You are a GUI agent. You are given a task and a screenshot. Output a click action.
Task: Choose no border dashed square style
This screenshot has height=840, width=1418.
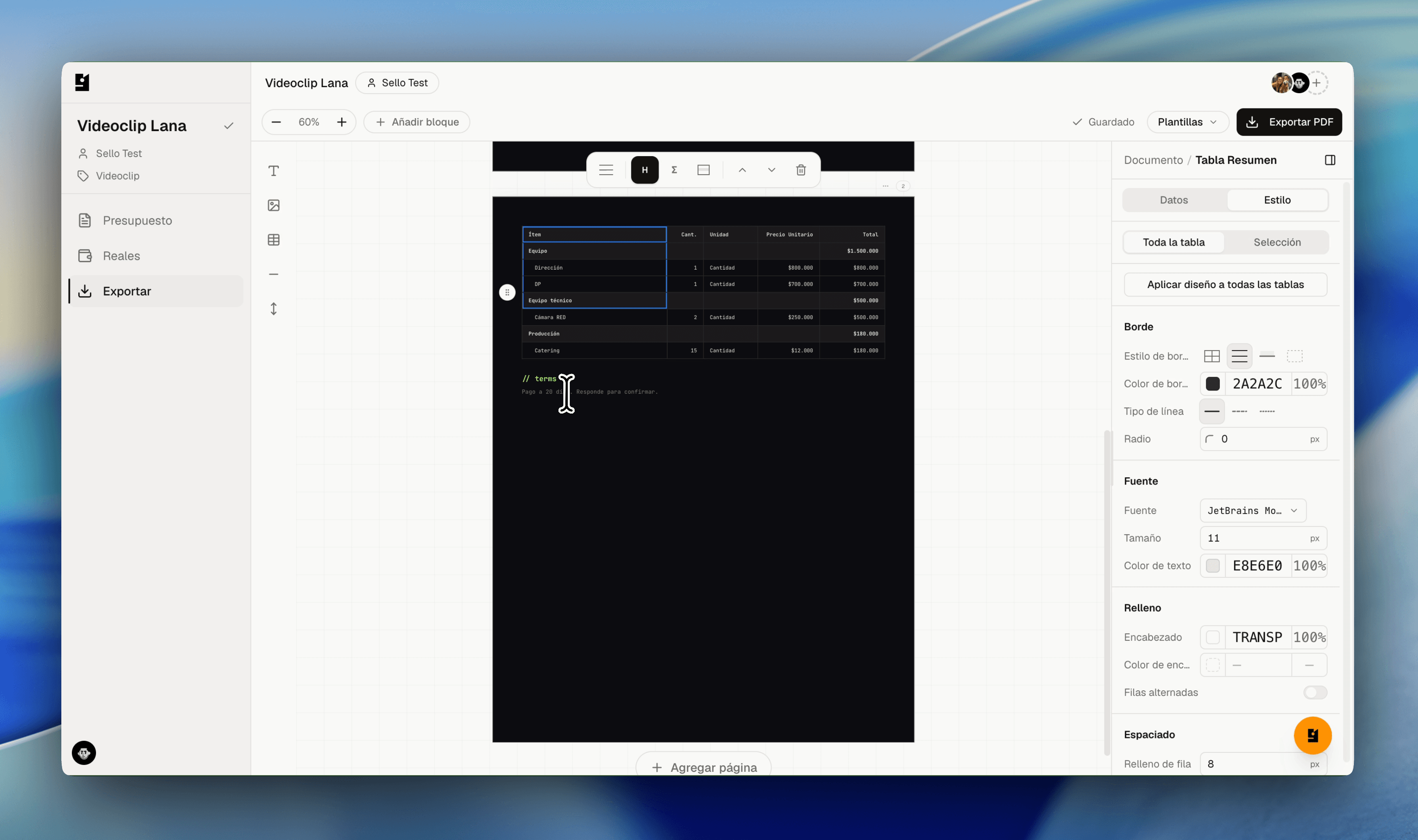pos(1295,356)
